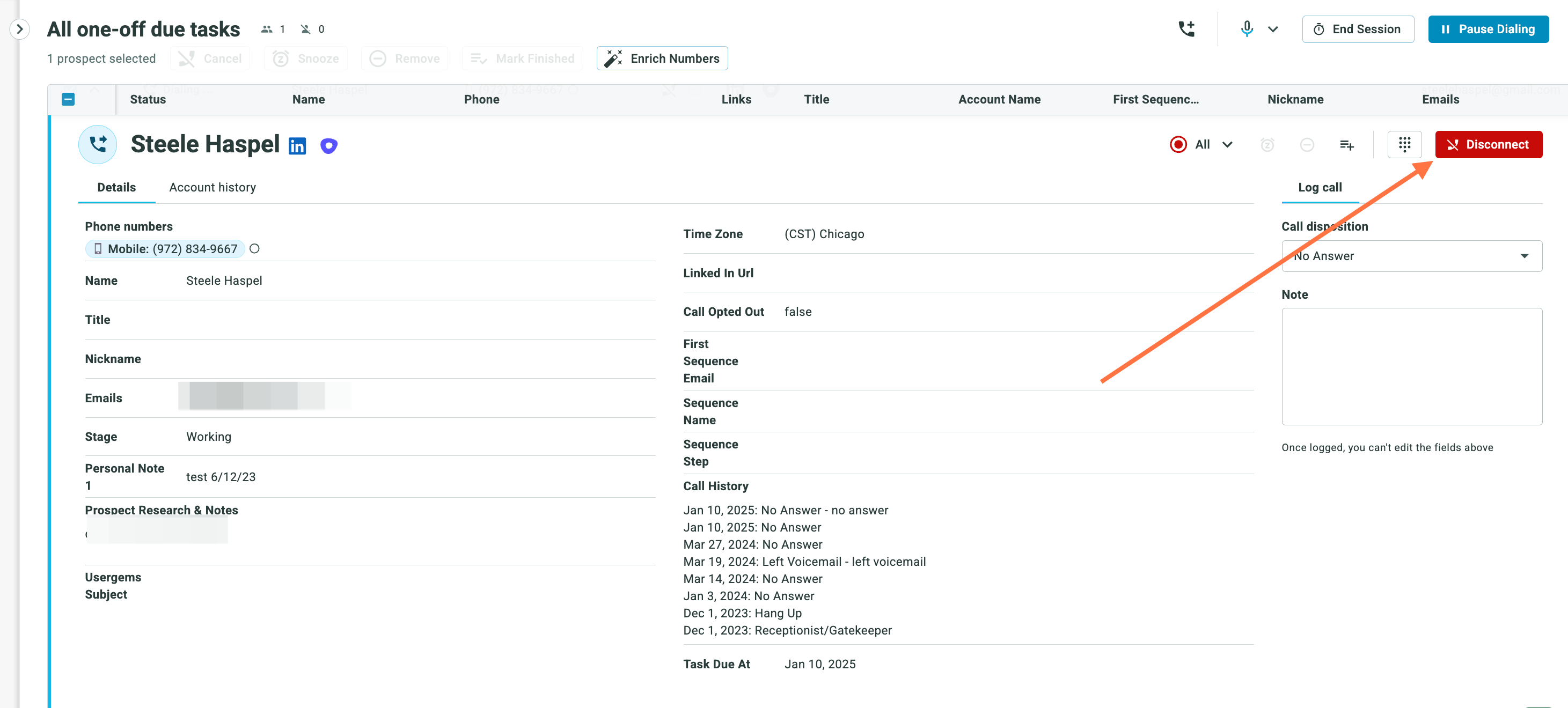Open the dial pad grid icon

click(1404, 144)
